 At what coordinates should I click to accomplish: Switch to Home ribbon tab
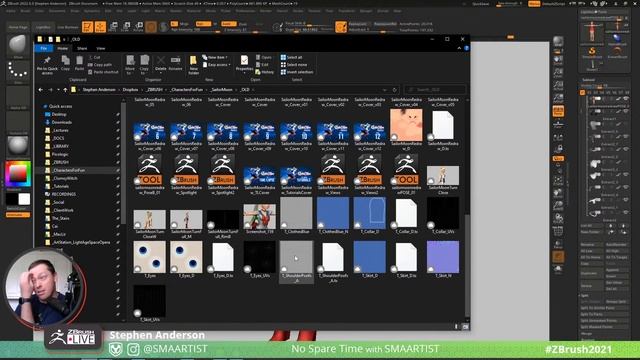pyautogui.click(x=62, y=48)
